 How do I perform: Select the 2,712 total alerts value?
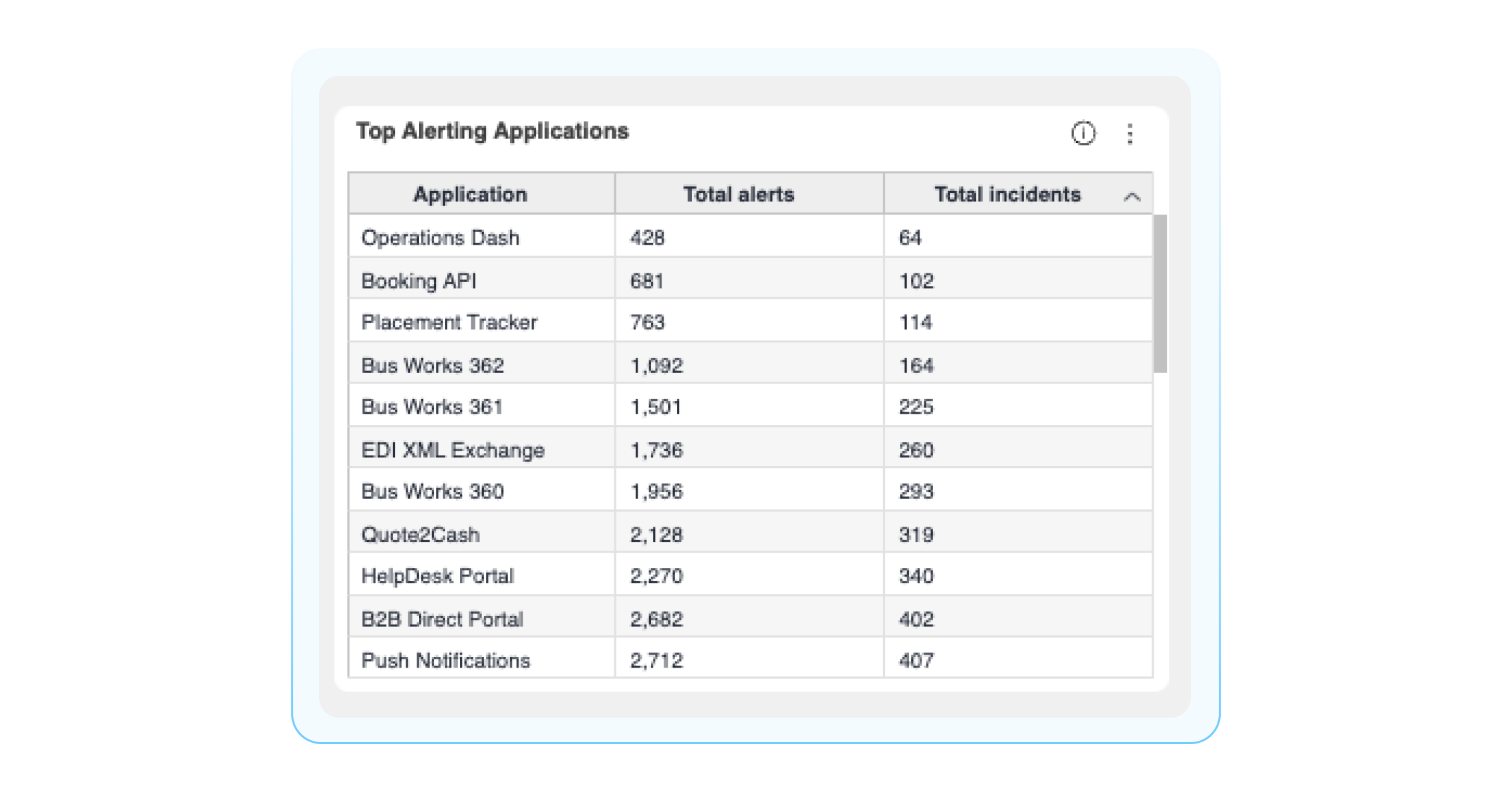[x=656, y=660]
